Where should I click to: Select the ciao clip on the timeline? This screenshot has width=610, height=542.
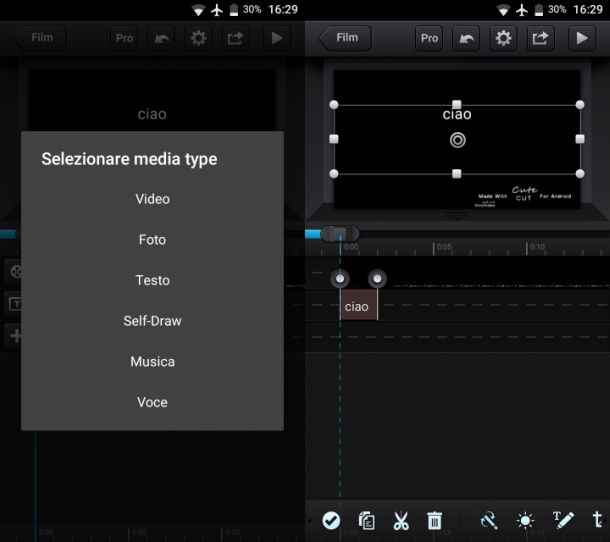[x=358, y=305]
